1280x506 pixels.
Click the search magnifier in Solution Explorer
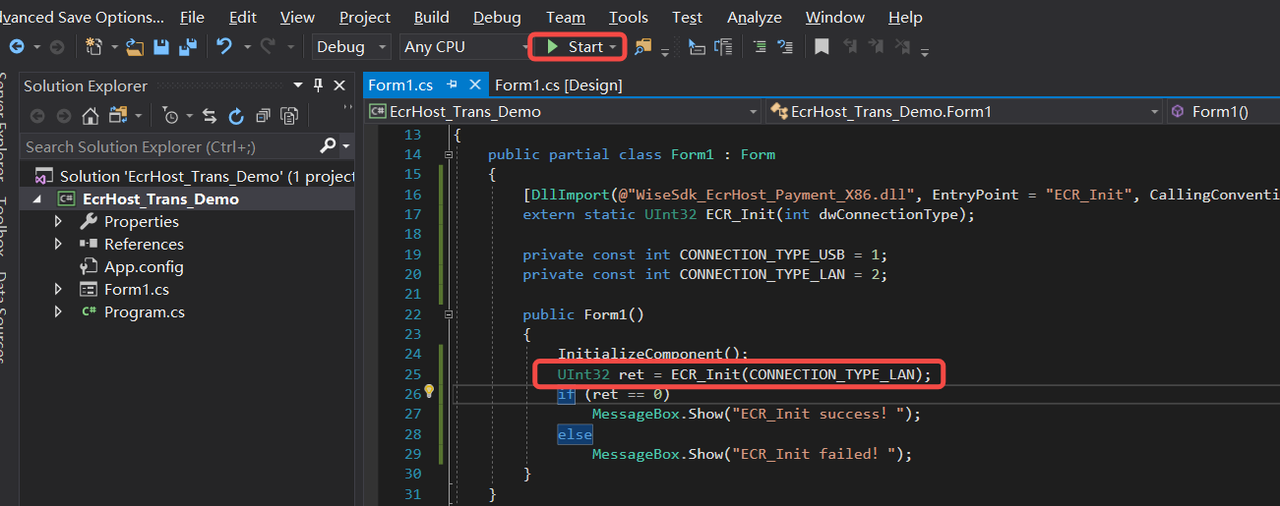[328, 146]
